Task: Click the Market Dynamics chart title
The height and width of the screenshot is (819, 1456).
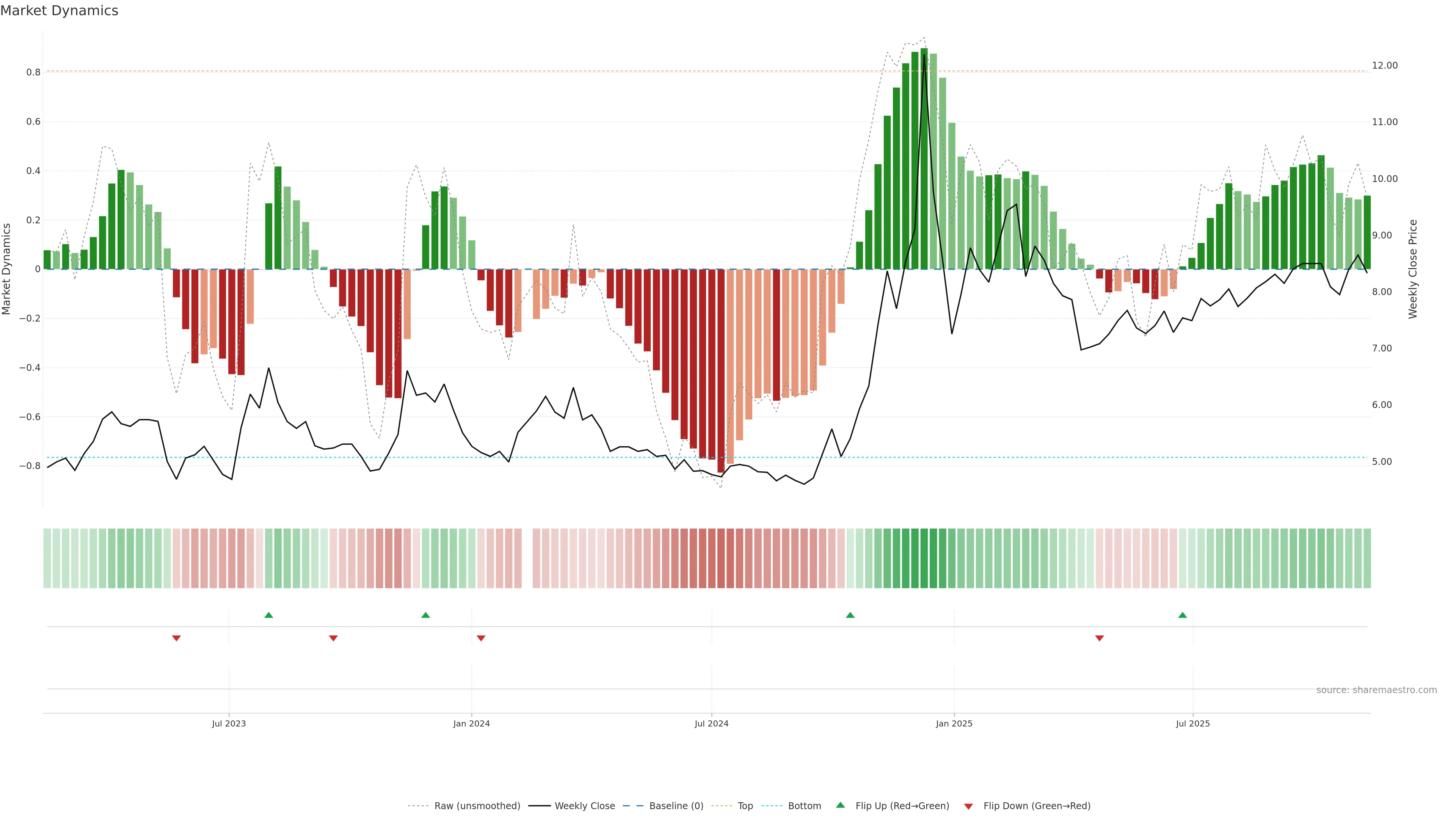Action: point(60,11)
